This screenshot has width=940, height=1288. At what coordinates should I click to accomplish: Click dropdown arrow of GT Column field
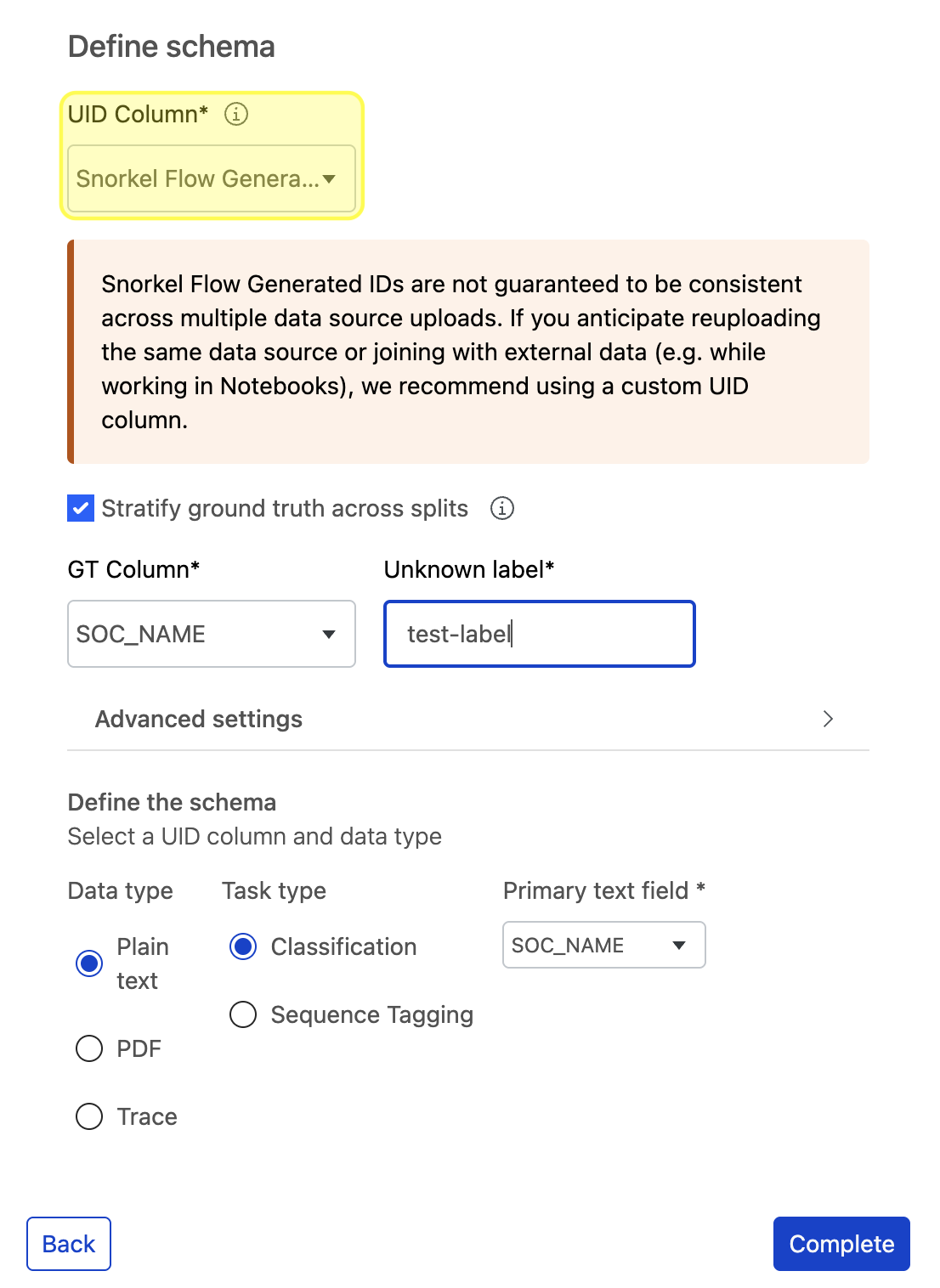coord(329,634)
